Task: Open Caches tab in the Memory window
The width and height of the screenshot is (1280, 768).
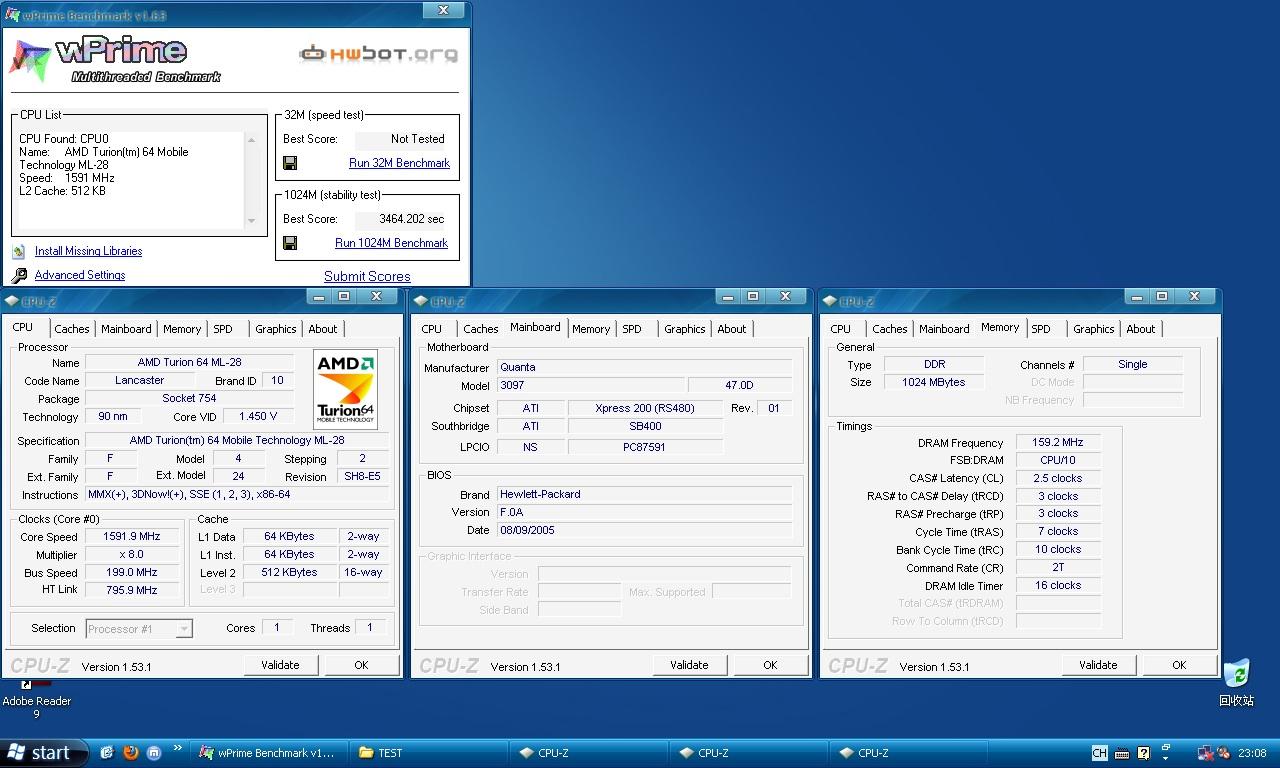Action: pyautogui.click(x=890, y=329)
